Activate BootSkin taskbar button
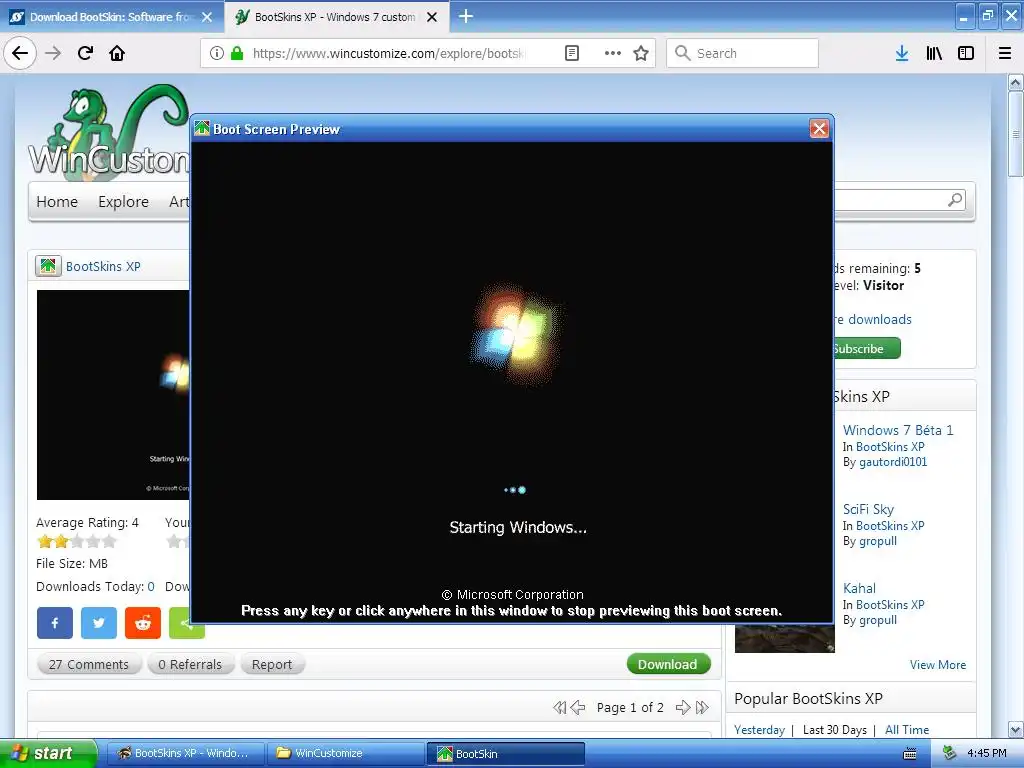The image size is (1024, 768). (505, 754)
